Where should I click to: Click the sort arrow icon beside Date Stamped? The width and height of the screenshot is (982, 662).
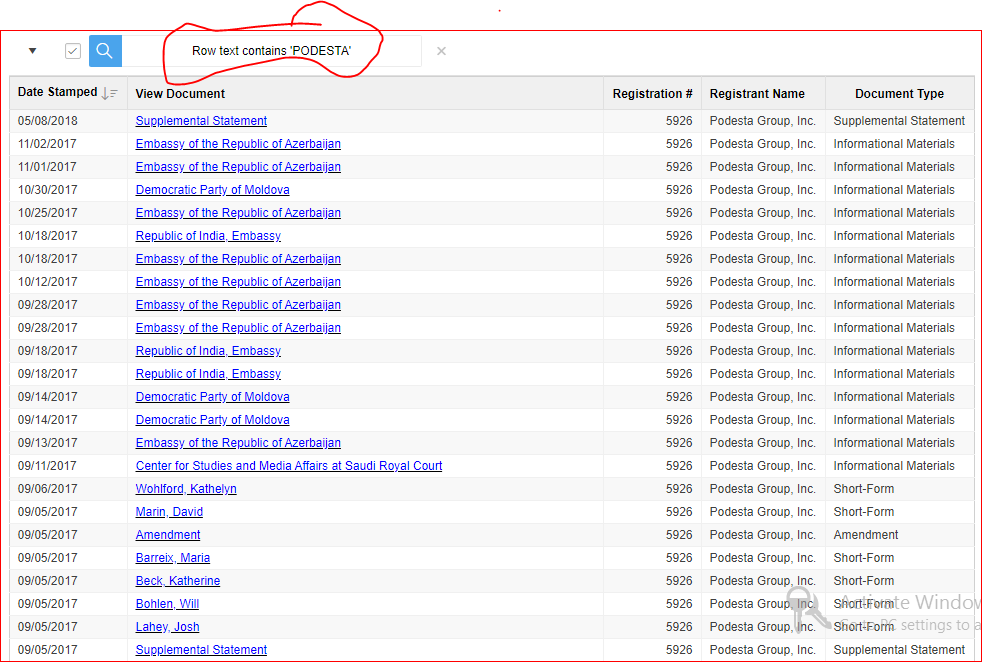coord(110,93)
